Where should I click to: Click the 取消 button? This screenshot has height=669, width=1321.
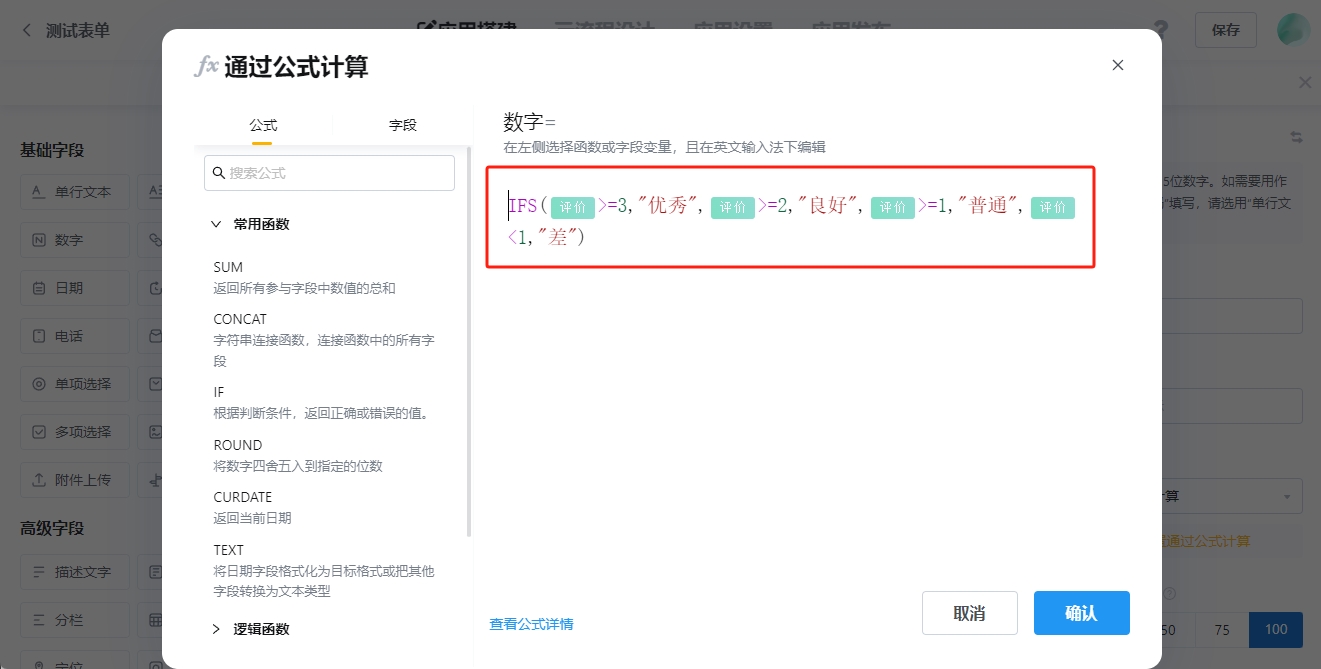pyautogui.click(x=969, y=613)
